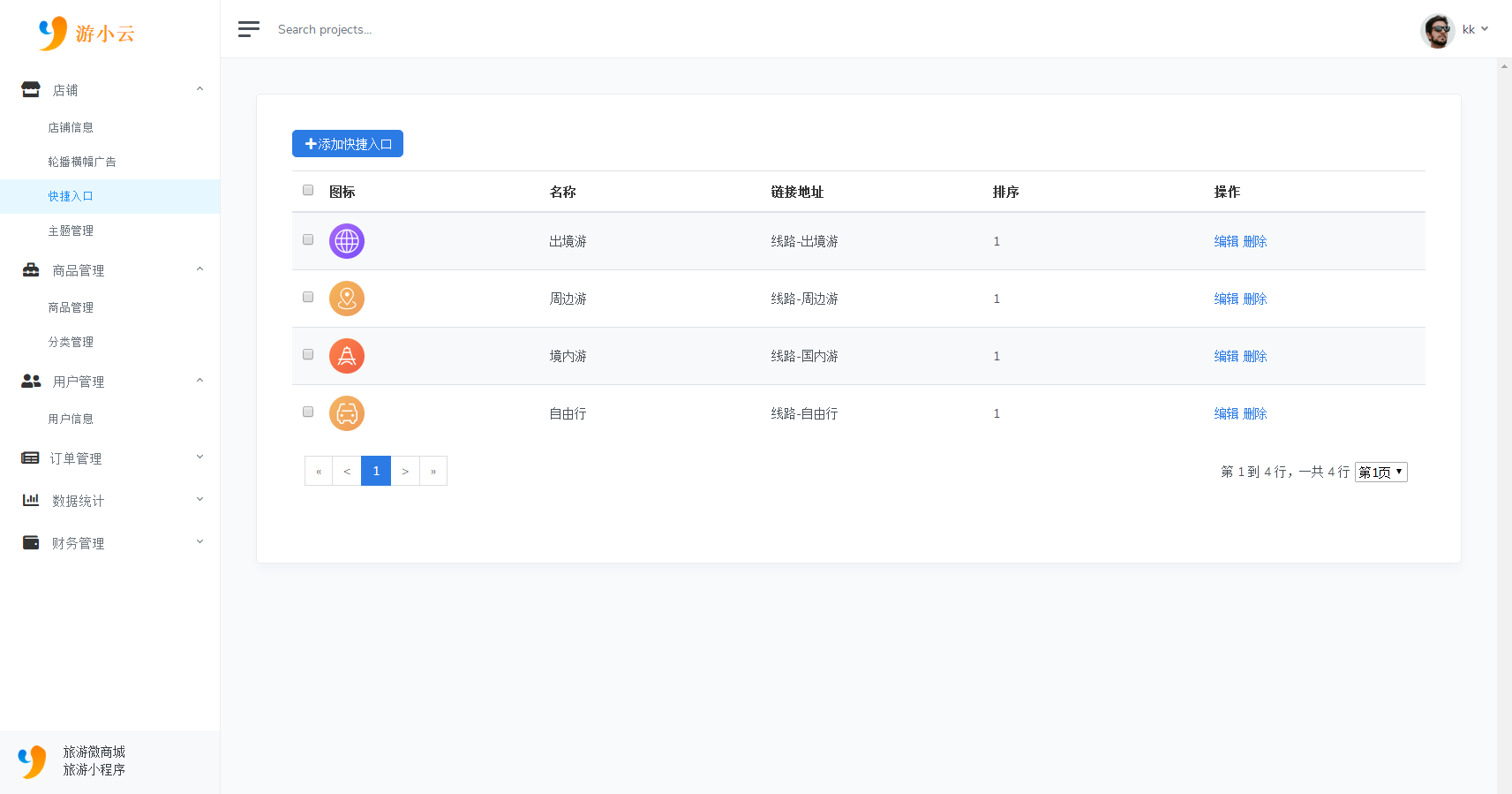This screenshot has height=794, width=1512.
Task: Click the red tower icon for 境内游
Action: pos(347,356)
